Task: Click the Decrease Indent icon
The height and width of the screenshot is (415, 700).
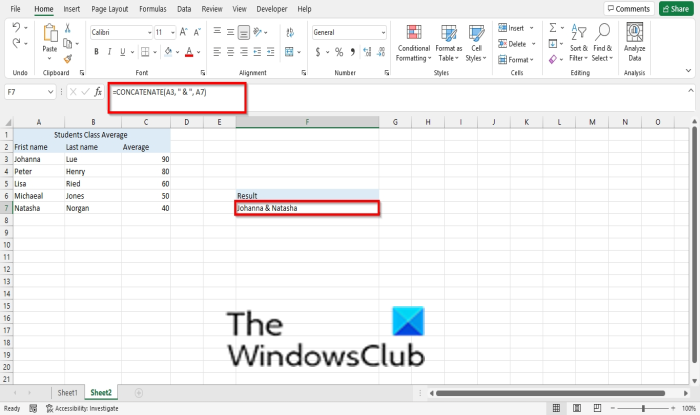Action: coord(257,52)
